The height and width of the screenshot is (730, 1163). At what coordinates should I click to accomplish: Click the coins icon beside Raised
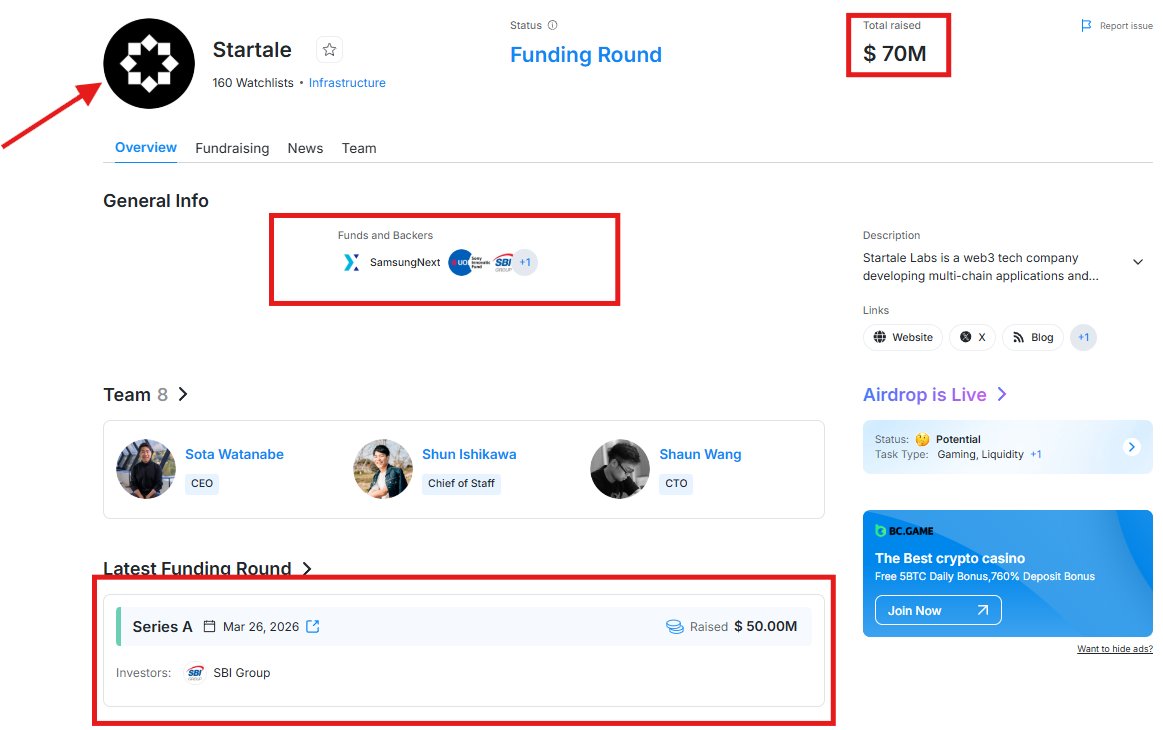pyautogui.click(x=675, y=627)
